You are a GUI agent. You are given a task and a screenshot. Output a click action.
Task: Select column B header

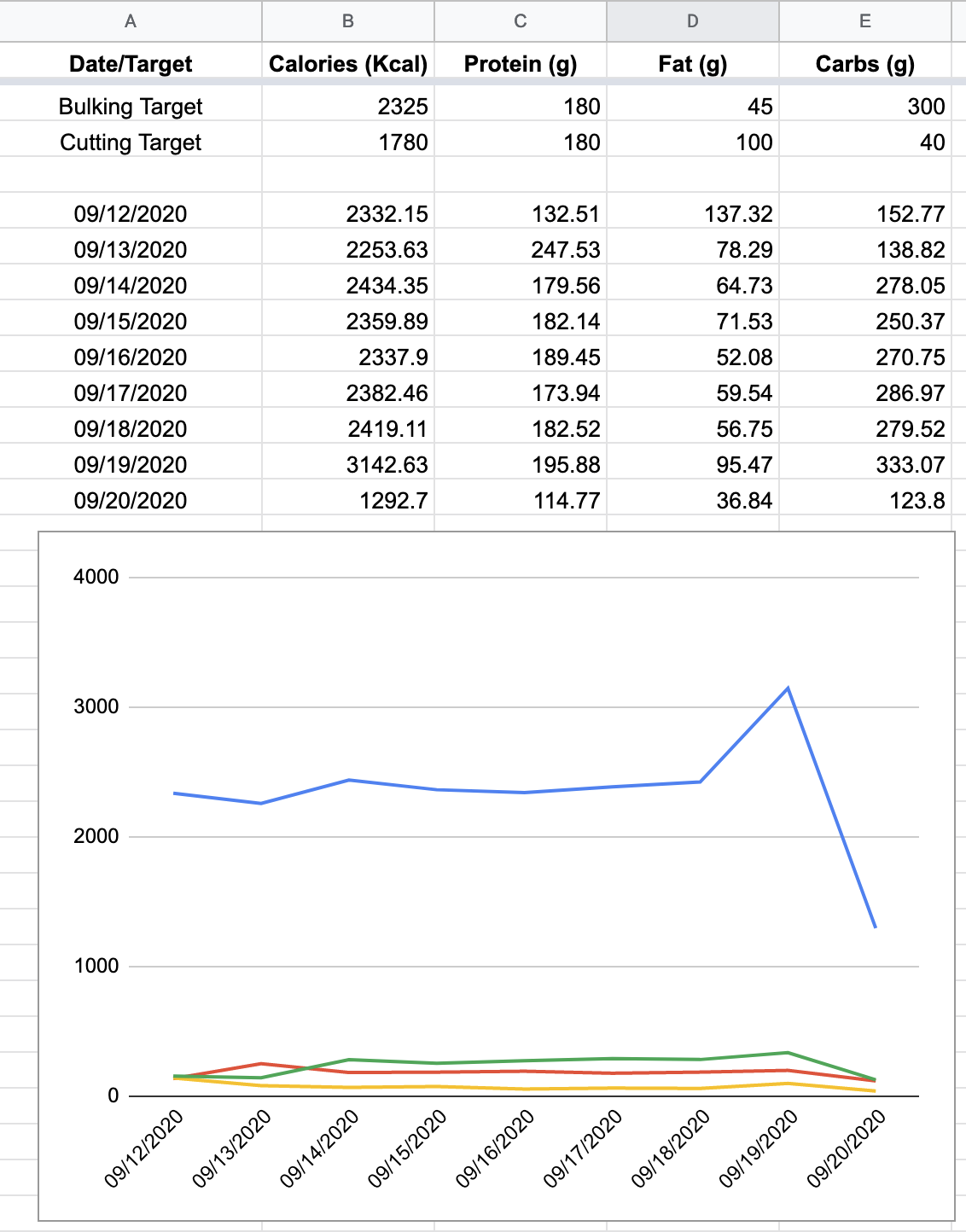(x=348, y=21)
